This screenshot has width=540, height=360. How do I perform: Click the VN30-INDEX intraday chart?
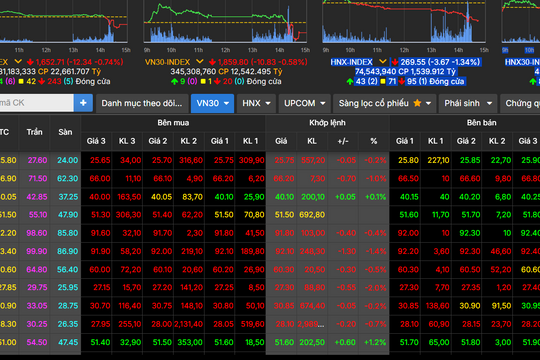click(225, 21)
